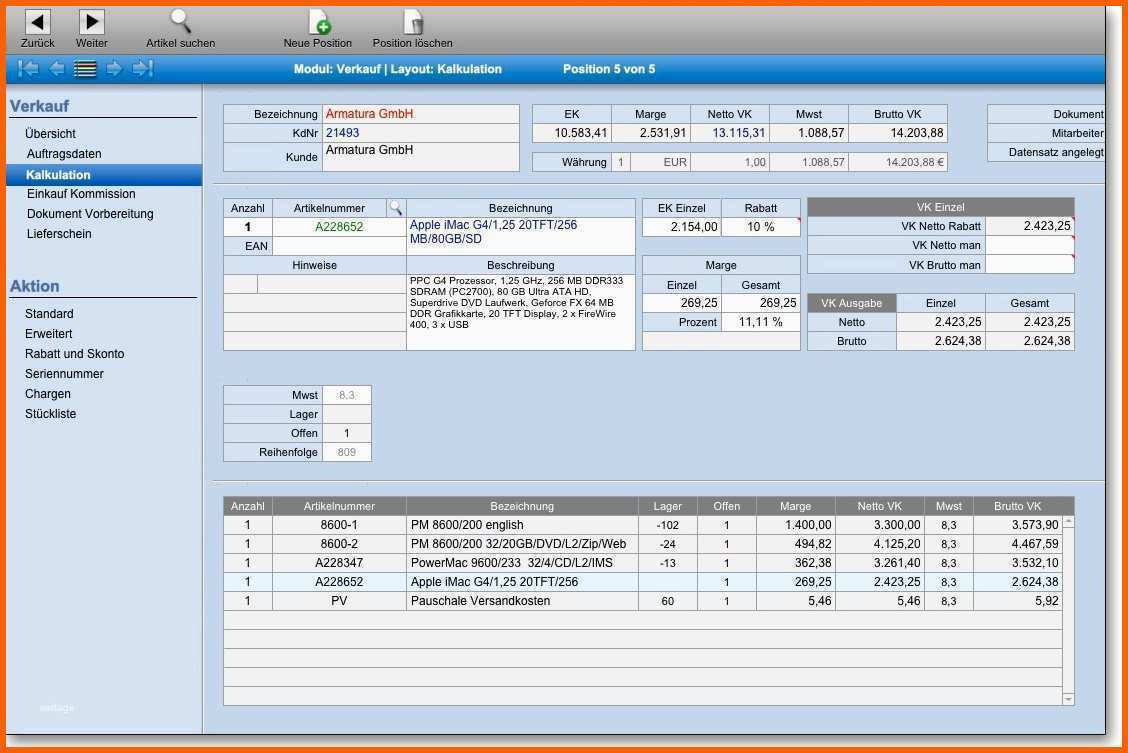Click Bezeichnung field Armatura GmbH
The image size is (1128, 753).
[421, 114]
